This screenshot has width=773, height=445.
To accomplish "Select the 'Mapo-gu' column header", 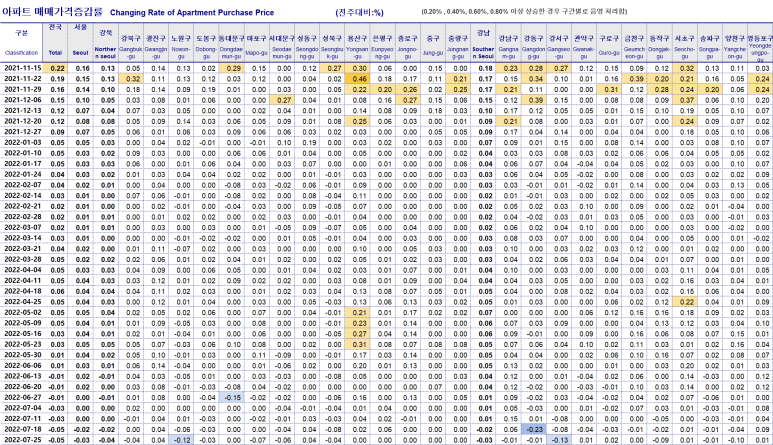I will pos(256,43).
